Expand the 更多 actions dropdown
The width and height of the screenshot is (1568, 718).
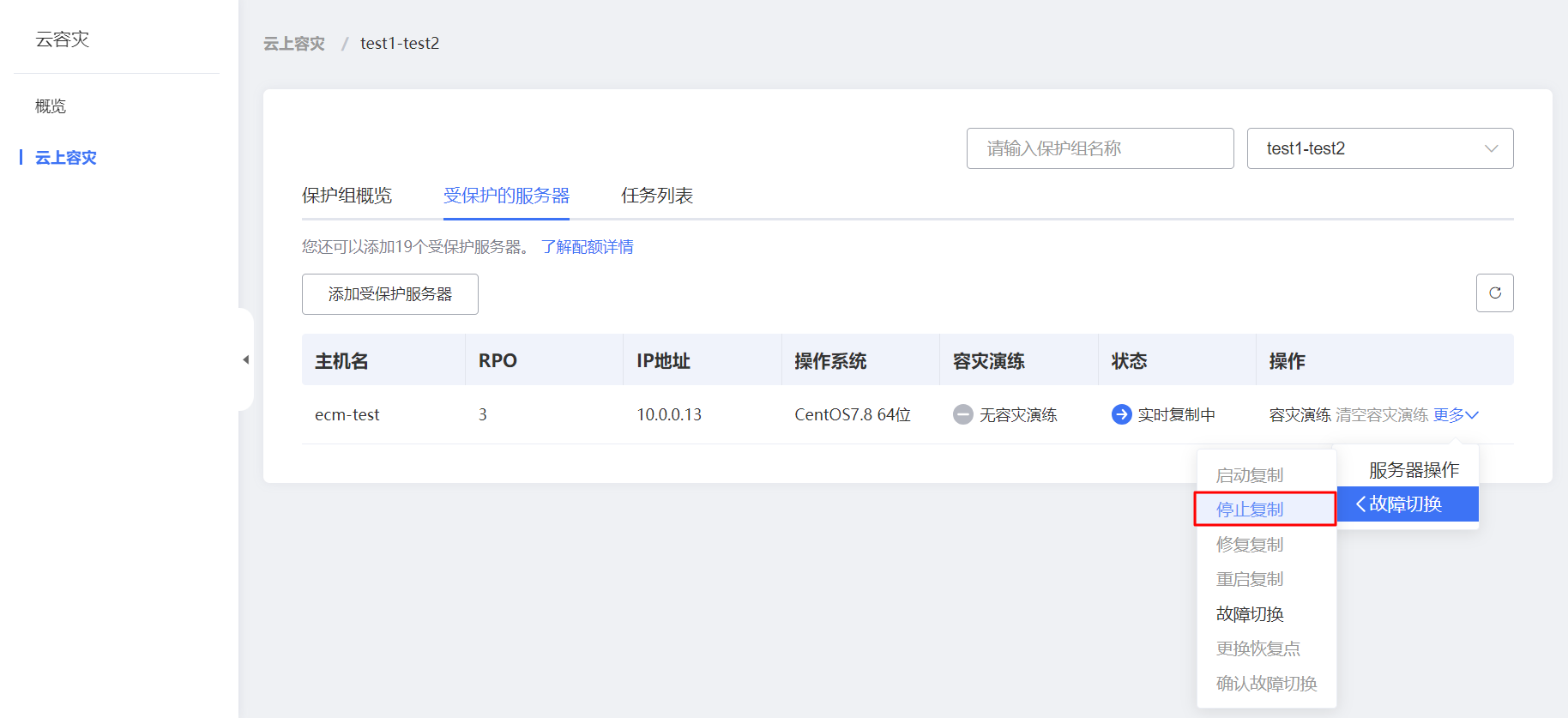click(x=1456, y=414)
